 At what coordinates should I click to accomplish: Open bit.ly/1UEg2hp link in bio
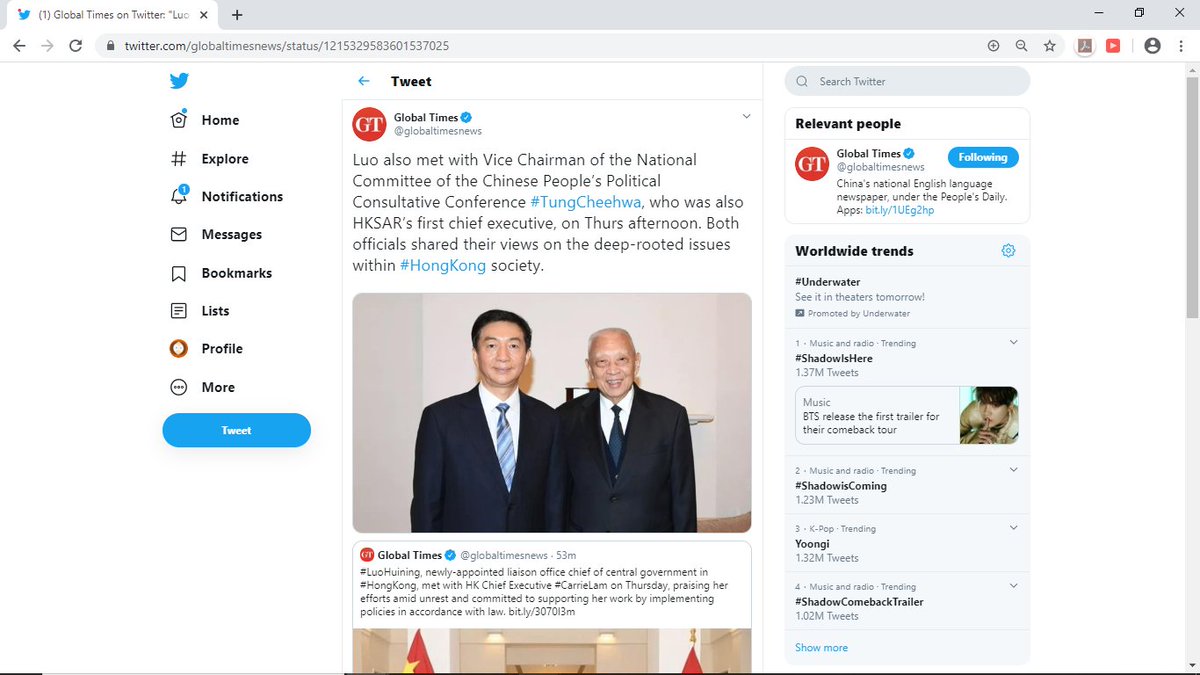pos(900,210)
